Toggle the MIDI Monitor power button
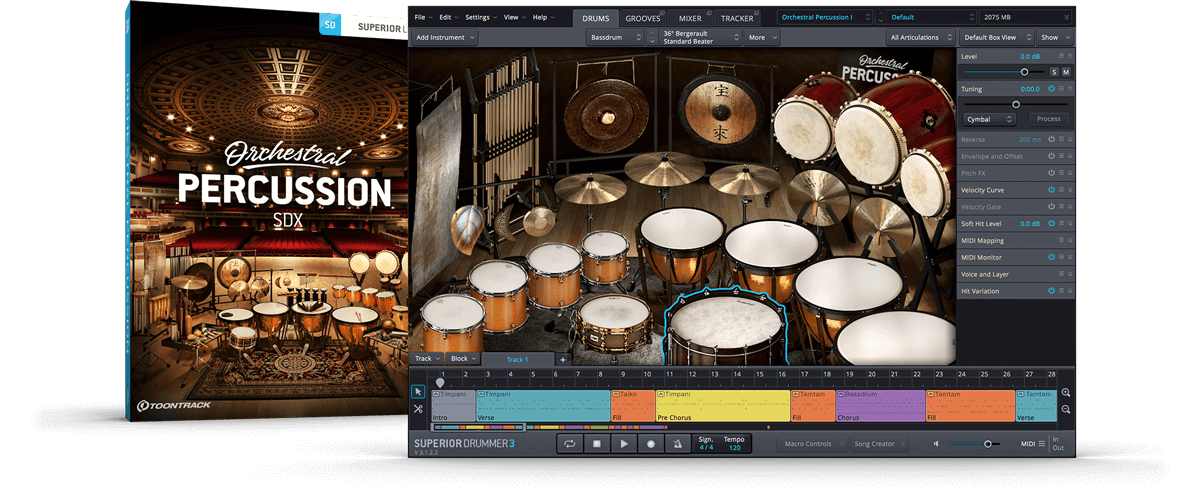 [x=1051, y=257]
